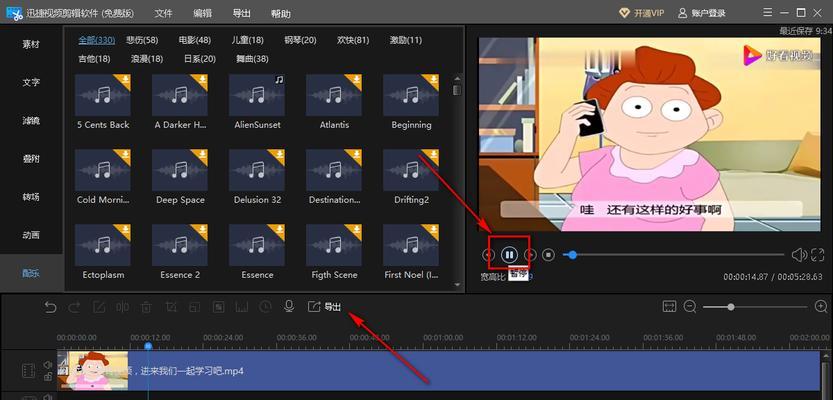Step to the previous frame in preview
Image resolution: width=833 pixels, height=400 pixels.
(488, 255)
